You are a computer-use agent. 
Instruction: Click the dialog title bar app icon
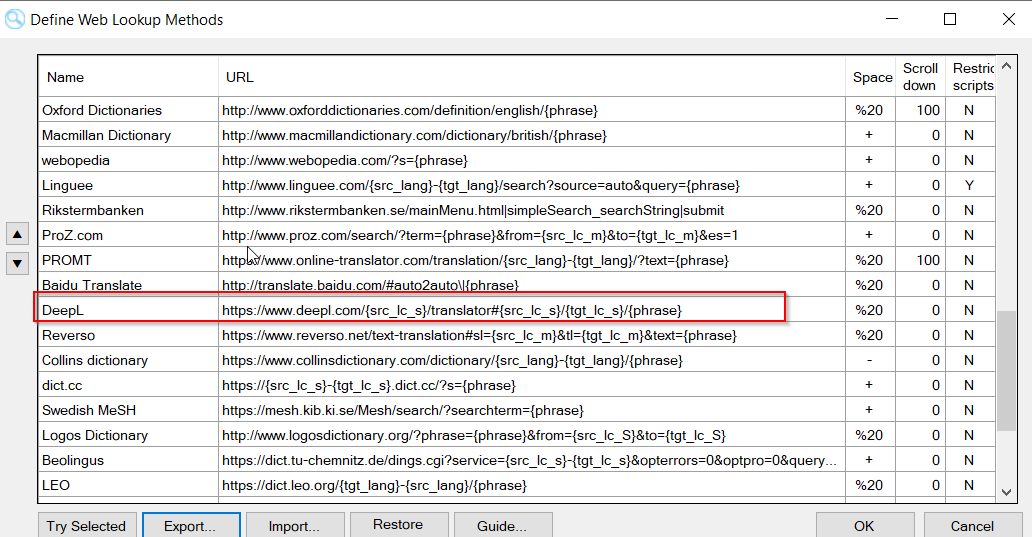coord(14,19)
